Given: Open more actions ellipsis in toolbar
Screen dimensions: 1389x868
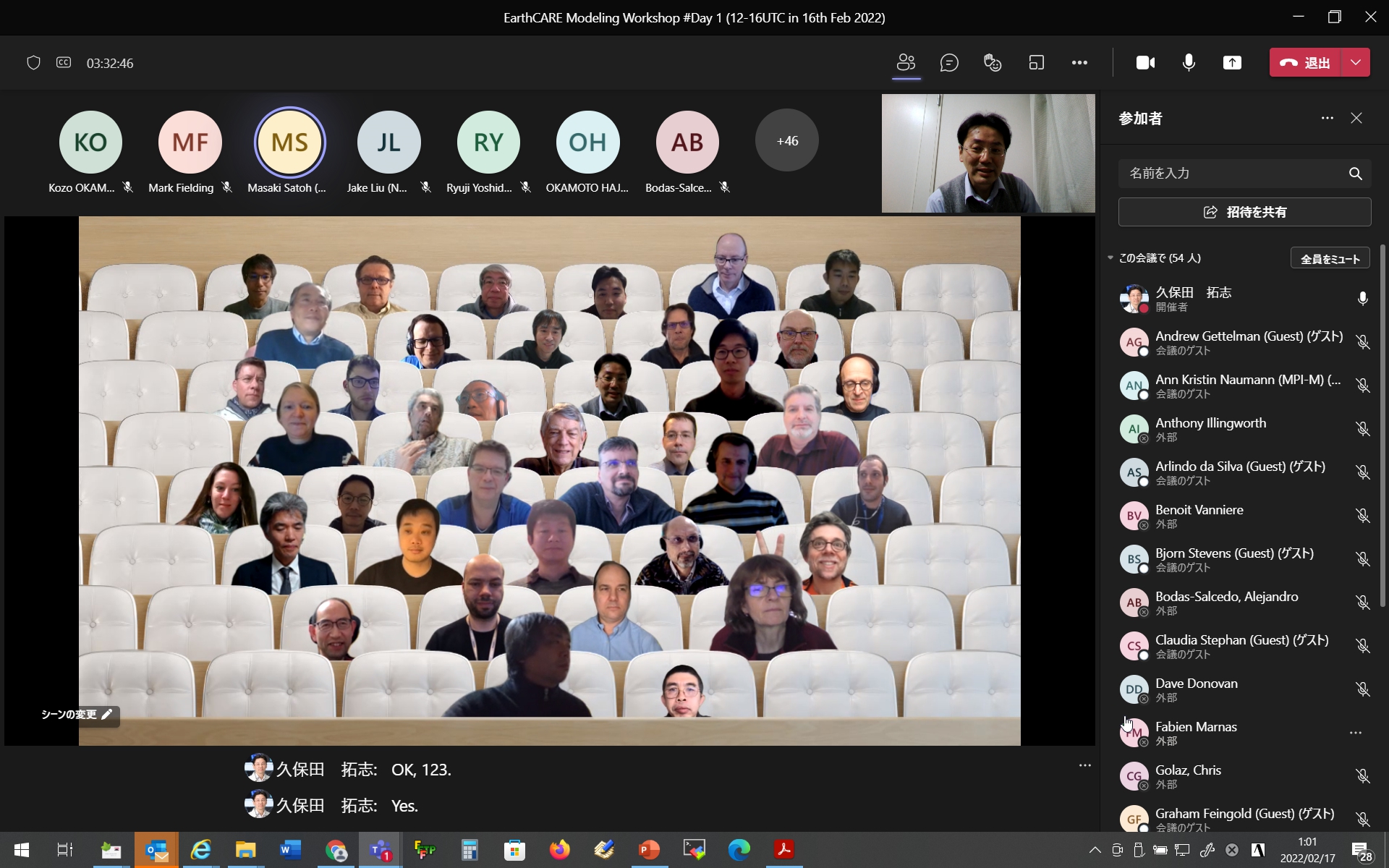Looking at the screenshot, I should pyautogui.click(x=1079, y=63).
